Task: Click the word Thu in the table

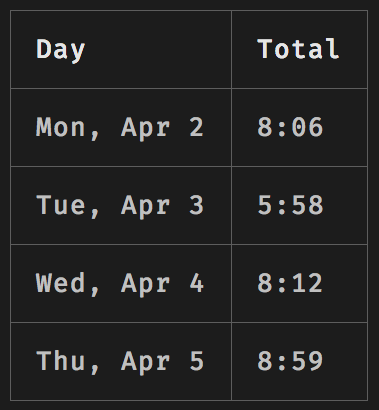Action: 60,361
